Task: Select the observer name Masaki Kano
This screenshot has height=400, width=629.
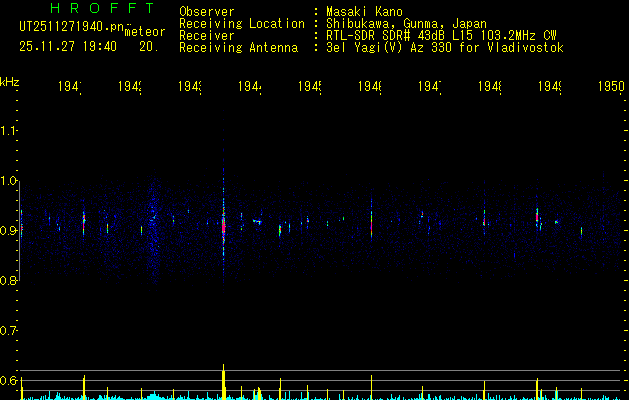Action: click(x=364, y=12)
